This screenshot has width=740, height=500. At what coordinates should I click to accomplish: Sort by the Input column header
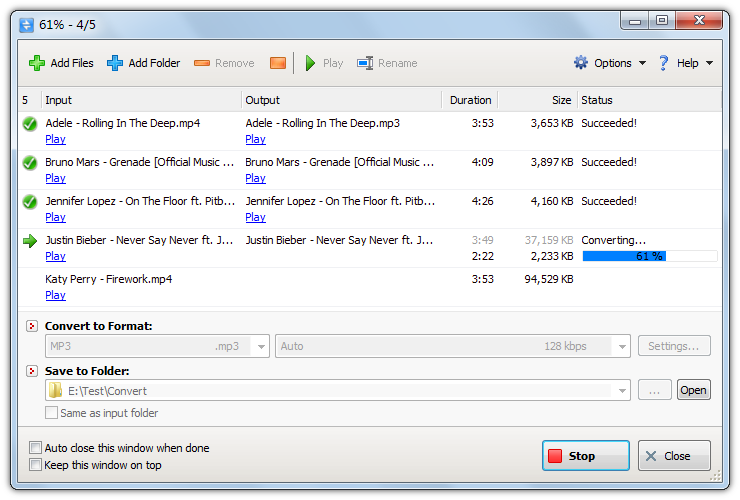141,100
